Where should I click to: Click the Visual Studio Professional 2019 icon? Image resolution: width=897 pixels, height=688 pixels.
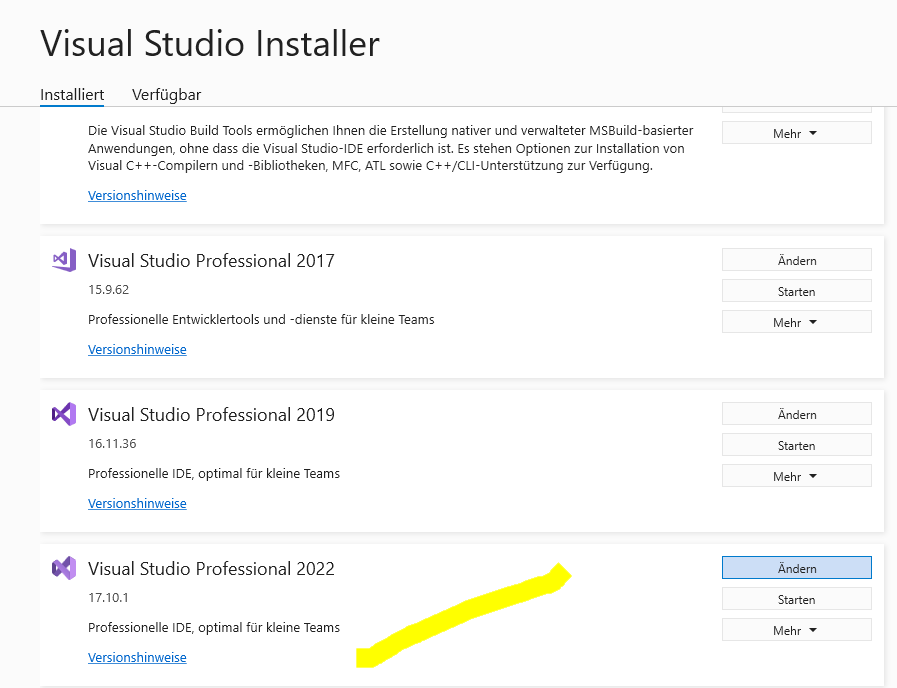click(x=64, y=414)
